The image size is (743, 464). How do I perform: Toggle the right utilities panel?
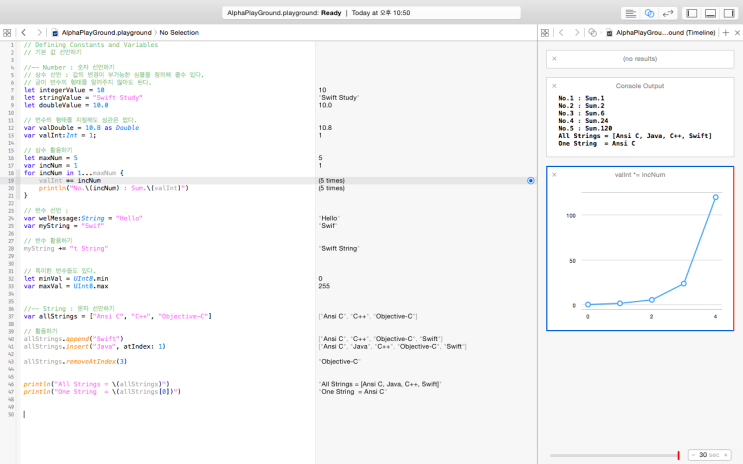tap(730, 13)
